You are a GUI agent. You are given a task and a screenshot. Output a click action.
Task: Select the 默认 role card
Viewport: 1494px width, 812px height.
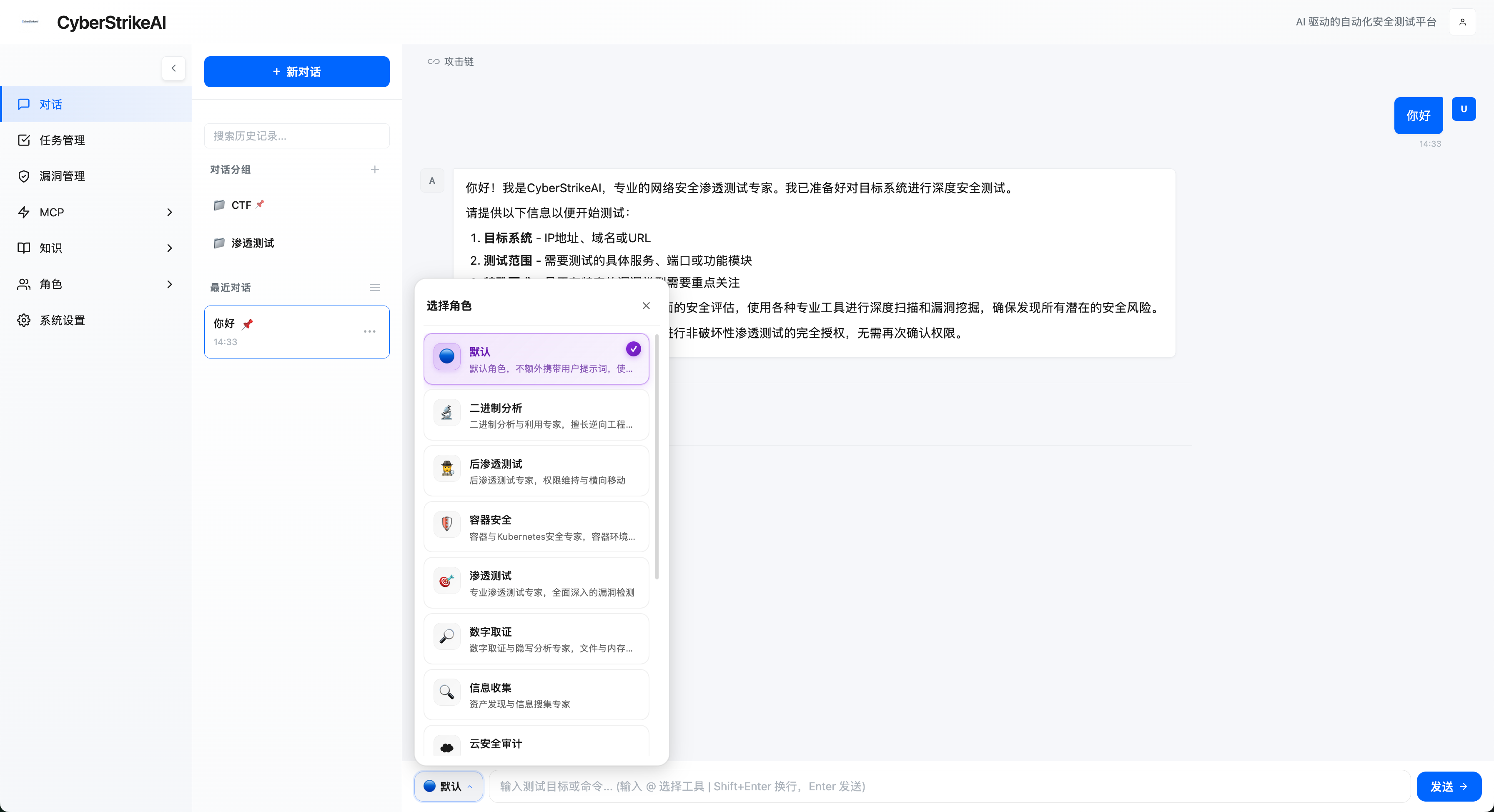pyautogui.click(x=536, y=359)
